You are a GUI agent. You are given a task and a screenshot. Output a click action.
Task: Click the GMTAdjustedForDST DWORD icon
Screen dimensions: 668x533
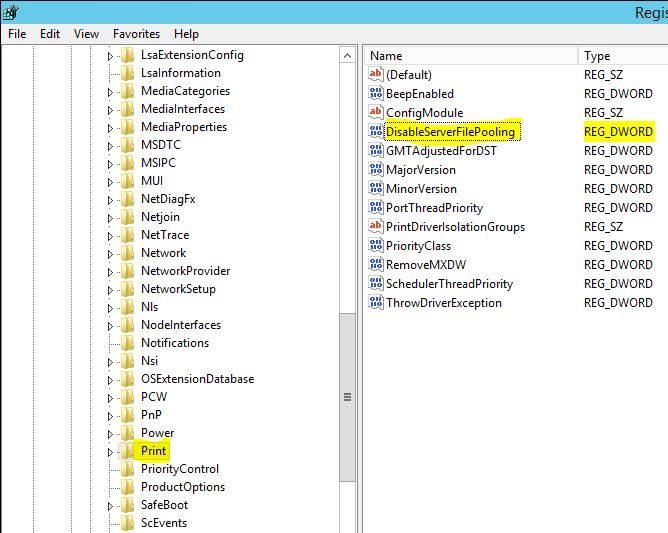coord(376,150)
